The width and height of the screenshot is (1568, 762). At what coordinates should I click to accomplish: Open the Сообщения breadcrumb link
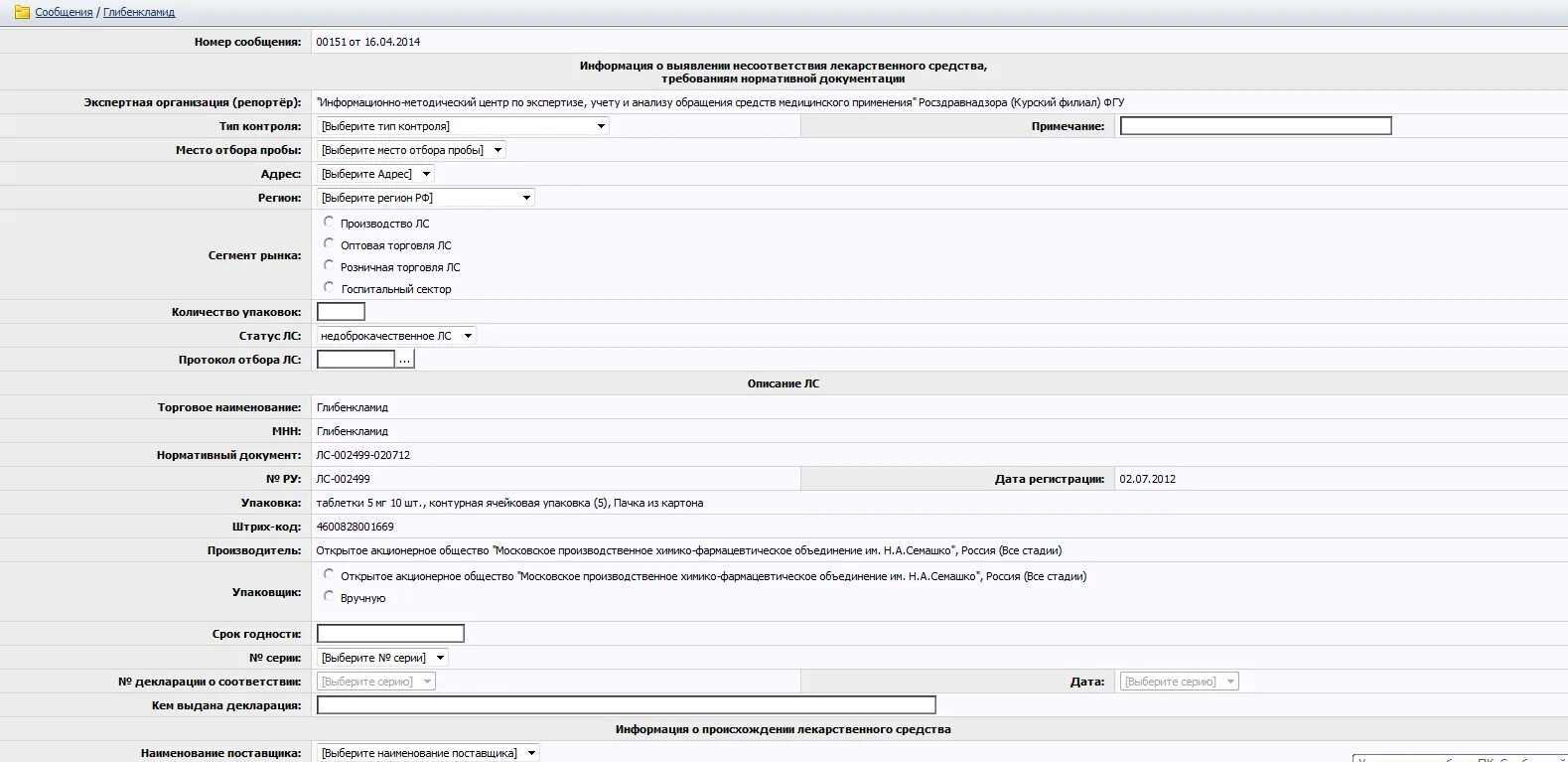(x=64, y=13)
